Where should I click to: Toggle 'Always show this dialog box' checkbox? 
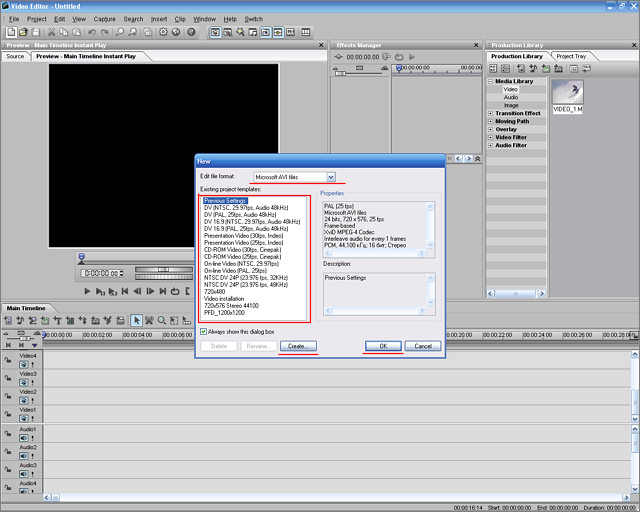pyautogui.click(x=203, y=332)
